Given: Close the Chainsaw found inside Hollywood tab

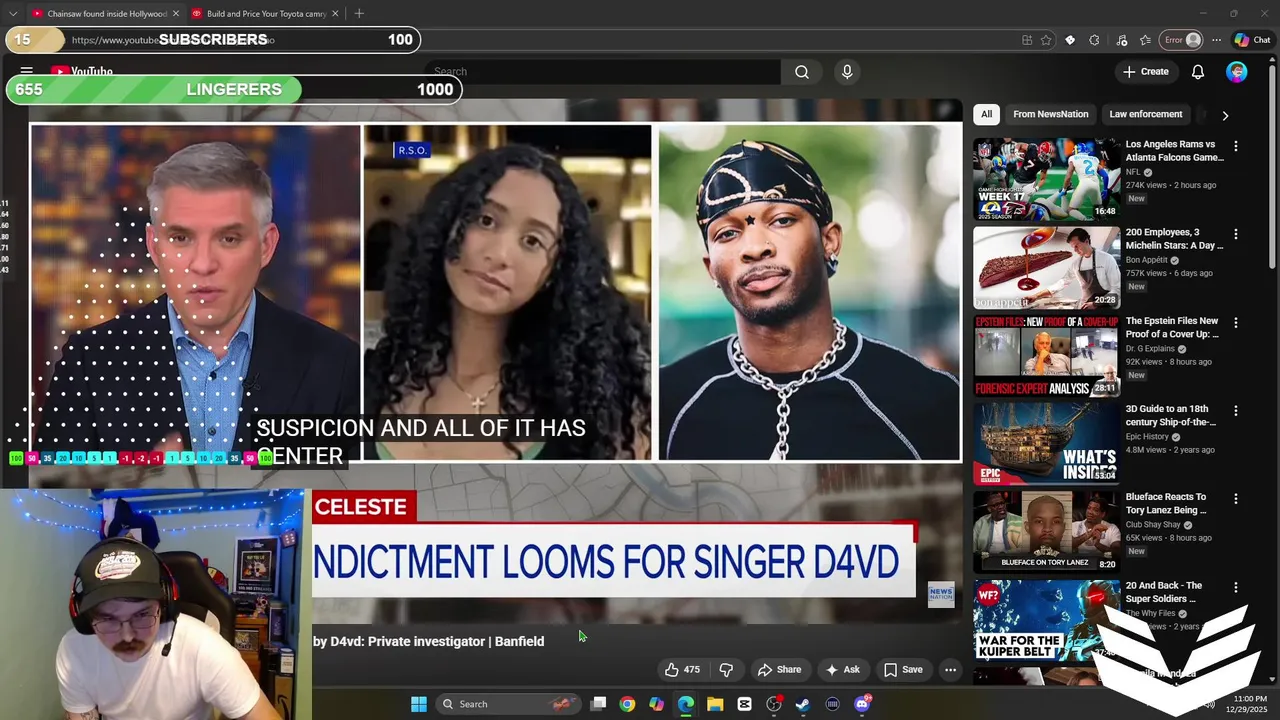Looking at the screenshot, I should click(x=176, y=14).
